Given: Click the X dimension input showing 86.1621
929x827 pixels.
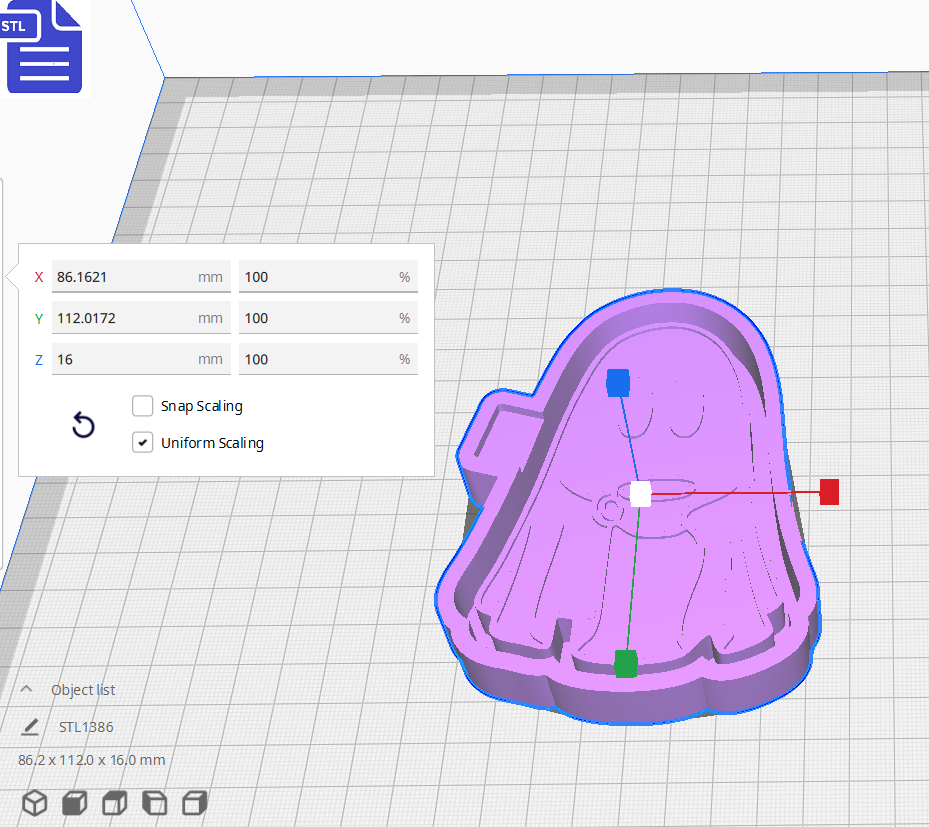Looking at the screenshot, I should pyautogui.click(x=140, y=276).
